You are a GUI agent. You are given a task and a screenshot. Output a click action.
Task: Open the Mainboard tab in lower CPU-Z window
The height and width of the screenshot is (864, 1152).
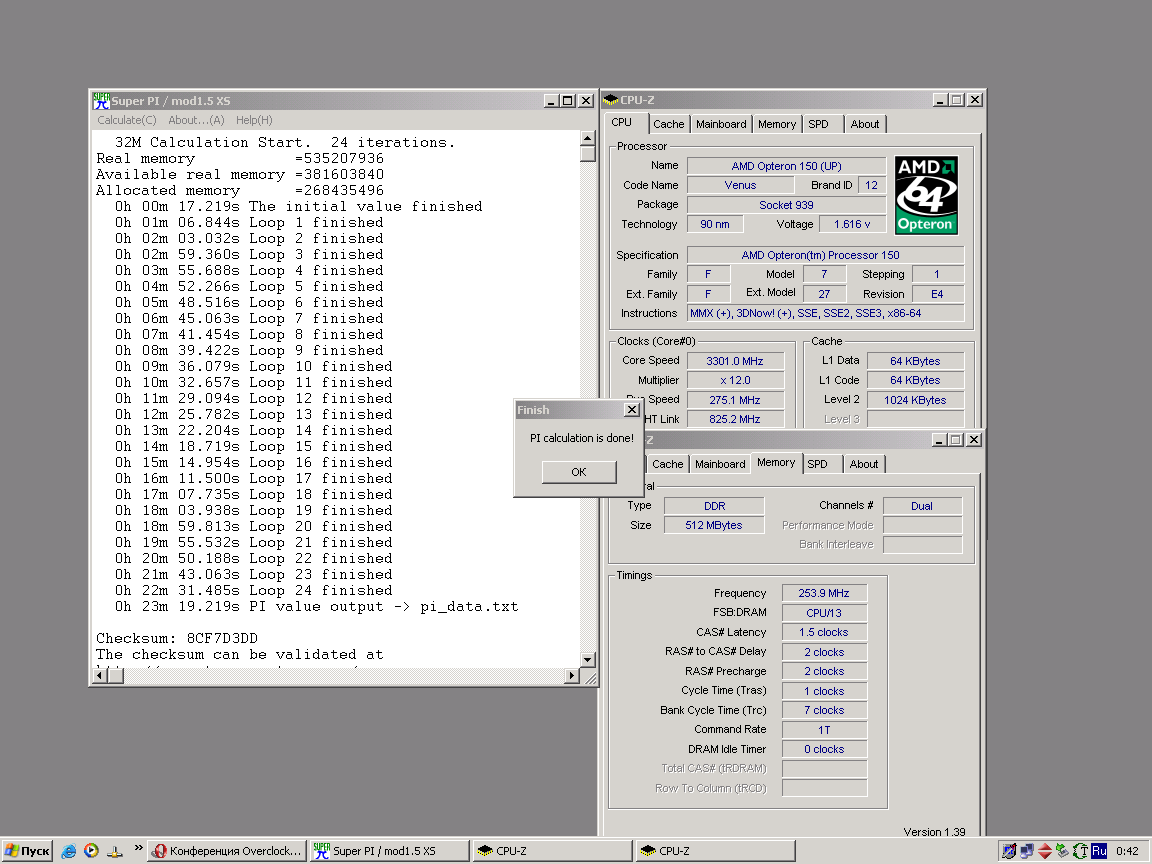pos(720,464)
